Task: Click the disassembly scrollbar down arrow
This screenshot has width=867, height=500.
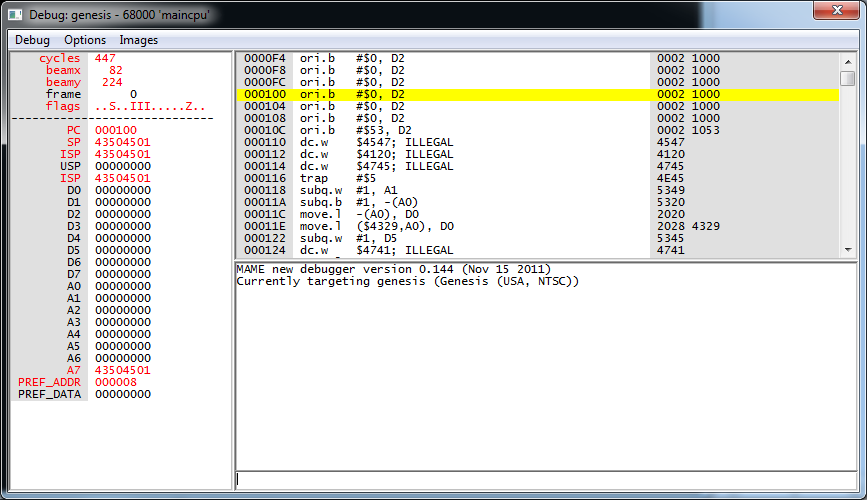Action: [847, 250]
